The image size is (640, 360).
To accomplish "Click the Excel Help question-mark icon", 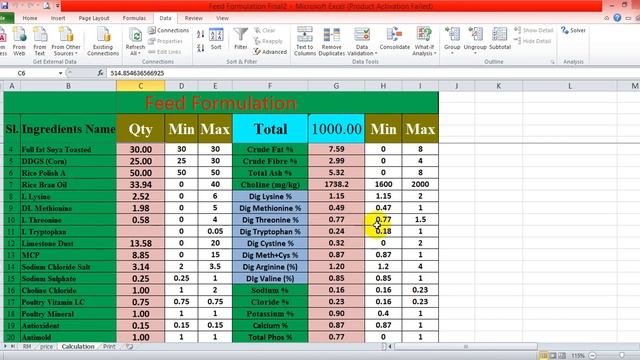I will 617,18.
